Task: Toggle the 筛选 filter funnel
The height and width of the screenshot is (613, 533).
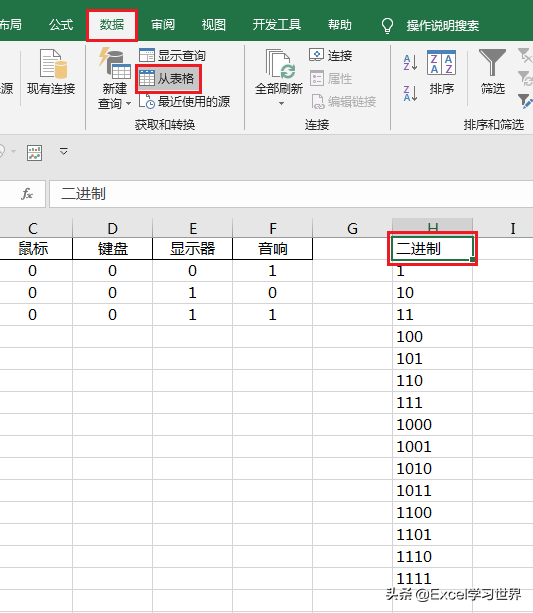Action: coord(493,72)
